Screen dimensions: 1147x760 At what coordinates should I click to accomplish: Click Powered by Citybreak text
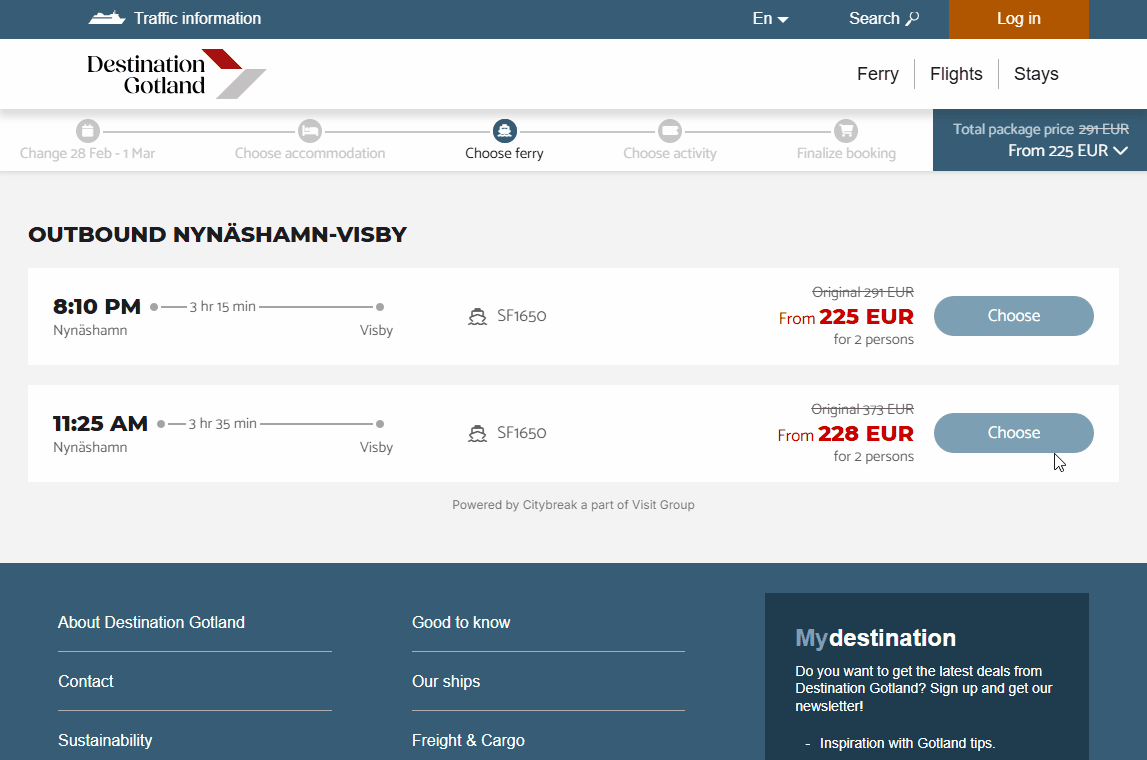pos(573,505)
